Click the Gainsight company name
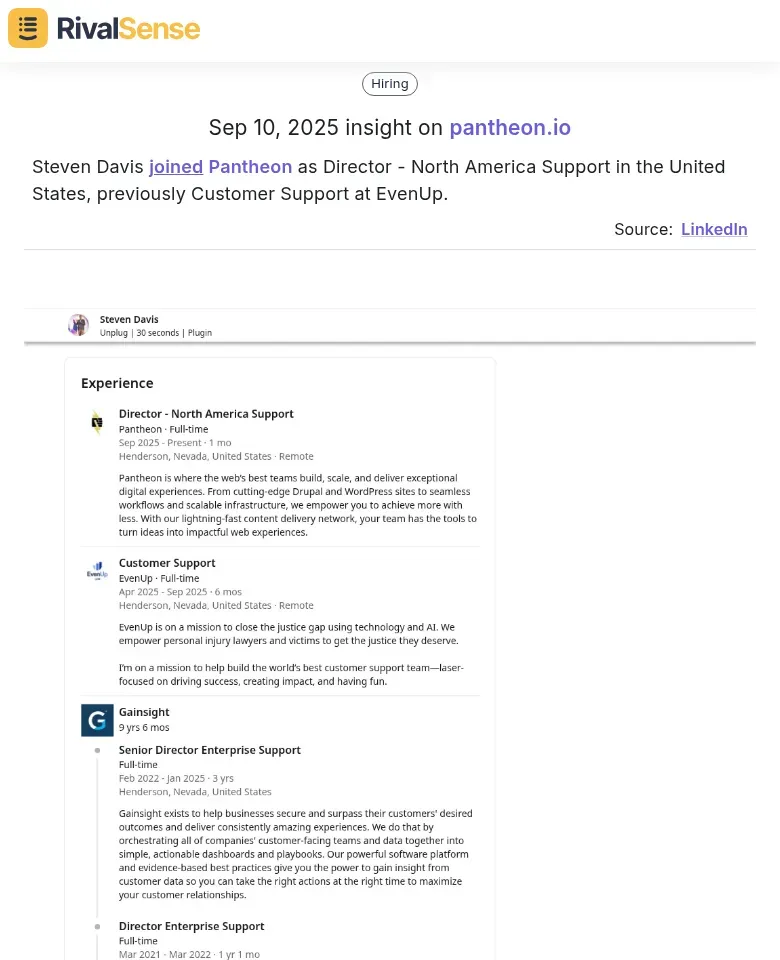Screen dimensions: 780x960 (144, 712)
